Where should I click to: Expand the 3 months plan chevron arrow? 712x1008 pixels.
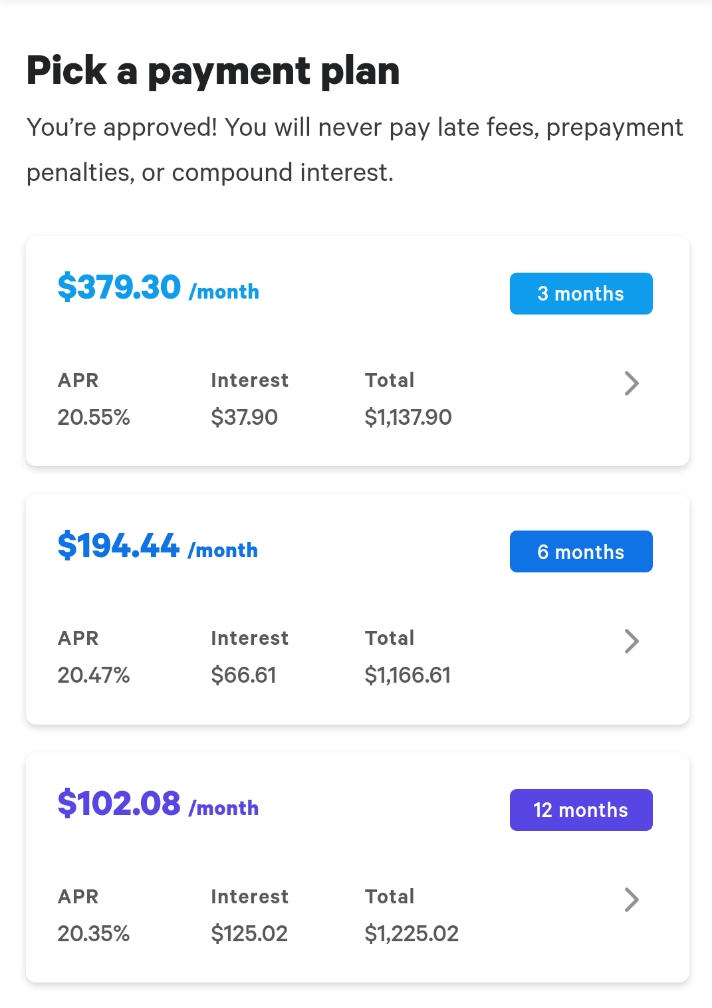point(631,383)
